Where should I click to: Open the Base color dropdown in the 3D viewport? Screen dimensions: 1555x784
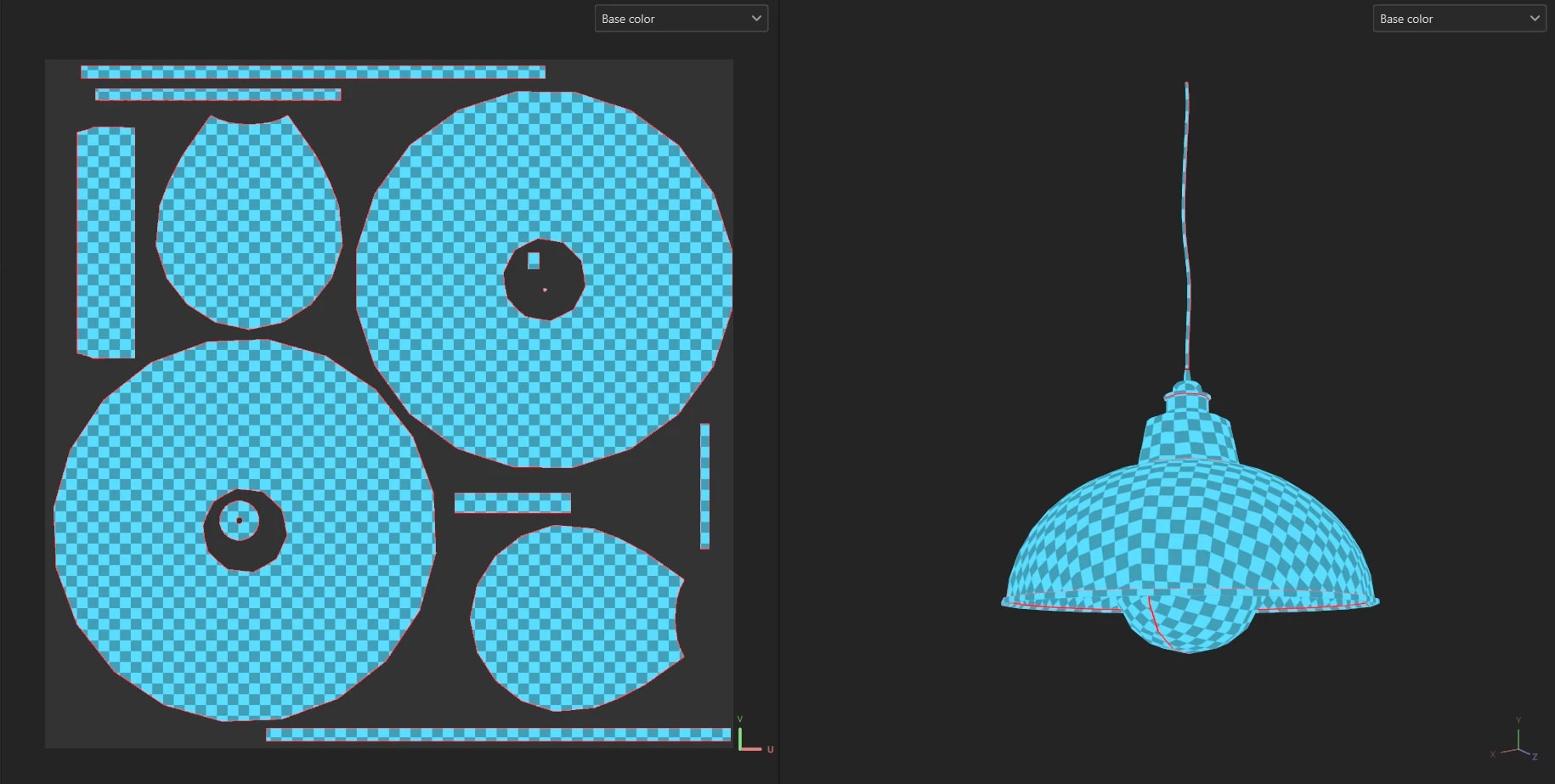1458,19
